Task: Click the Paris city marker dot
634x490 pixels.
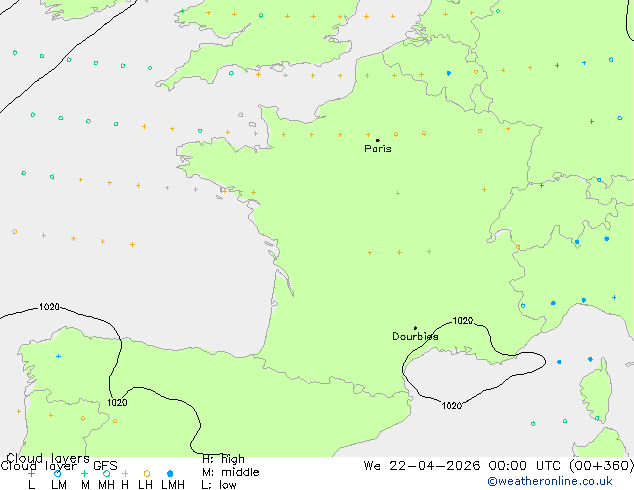Action: [x=378, y=140]
